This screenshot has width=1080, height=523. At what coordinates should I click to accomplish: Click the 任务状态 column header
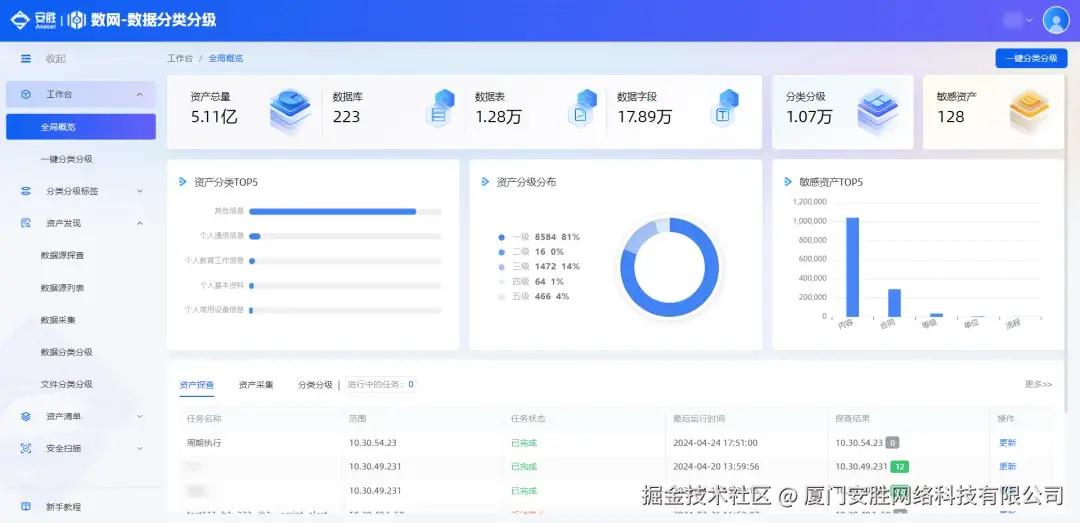(x=528, y=418)
